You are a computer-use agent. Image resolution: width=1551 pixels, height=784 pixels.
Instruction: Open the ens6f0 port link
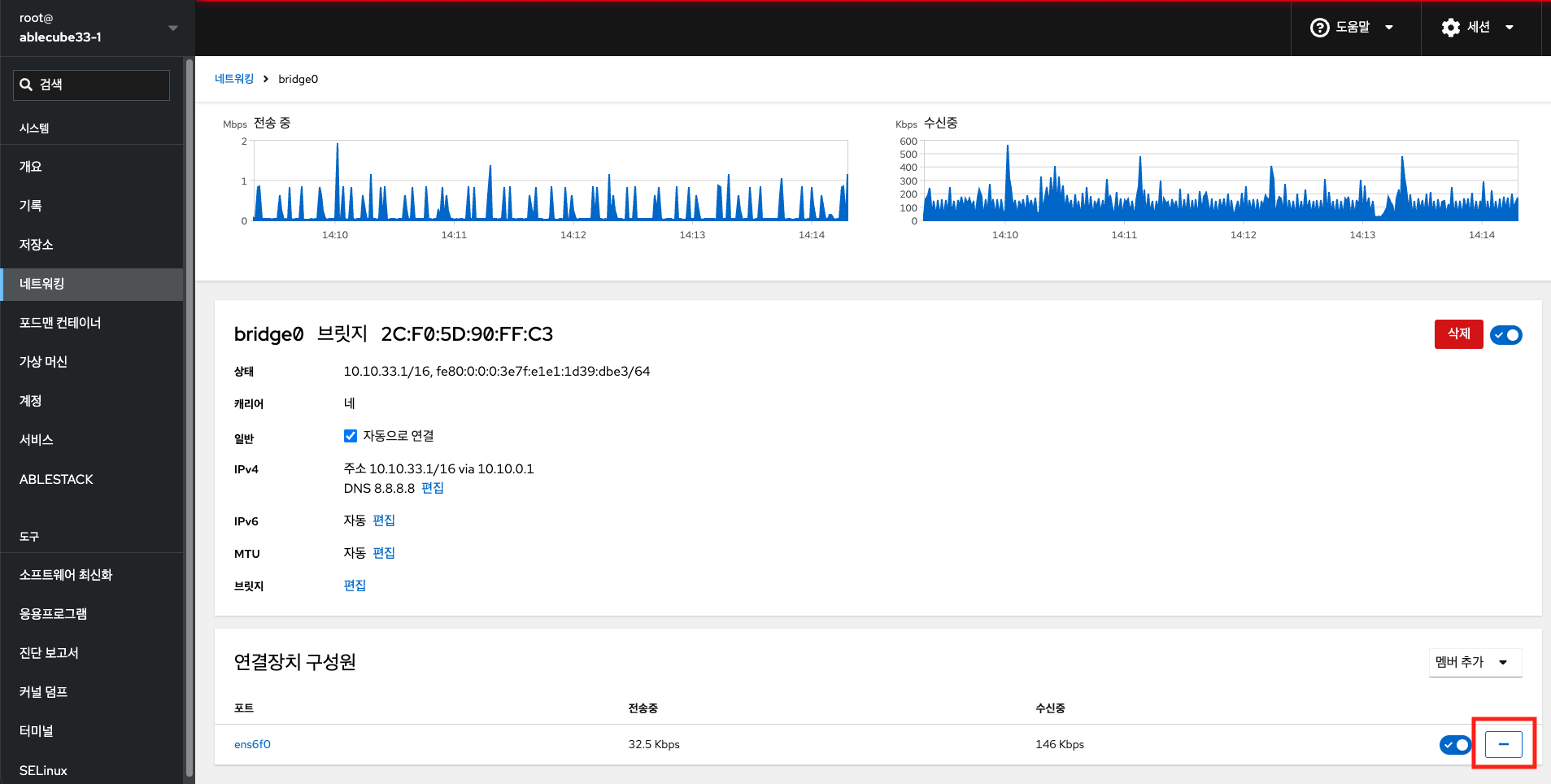click(x=252, y=744)
